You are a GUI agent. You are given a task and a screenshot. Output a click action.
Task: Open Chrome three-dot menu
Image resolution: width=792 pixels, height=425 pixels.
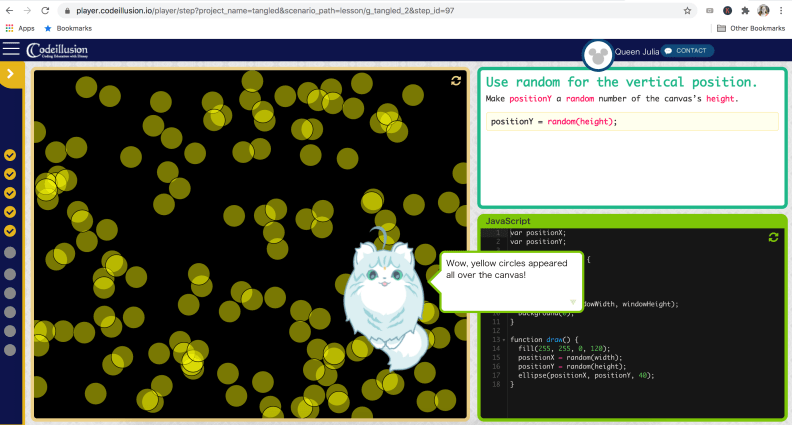(x=781, y=11)
